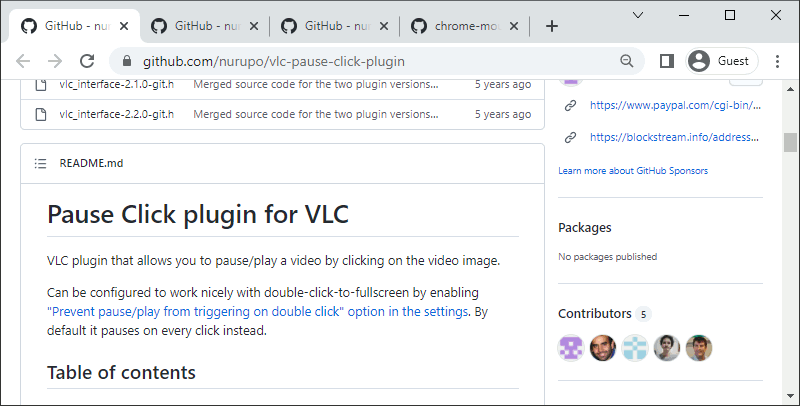Open Learn more about GitHub Sponsors
Image resolution: width=800 pixels, height=406 pixels.
click(x=633, y=170)
